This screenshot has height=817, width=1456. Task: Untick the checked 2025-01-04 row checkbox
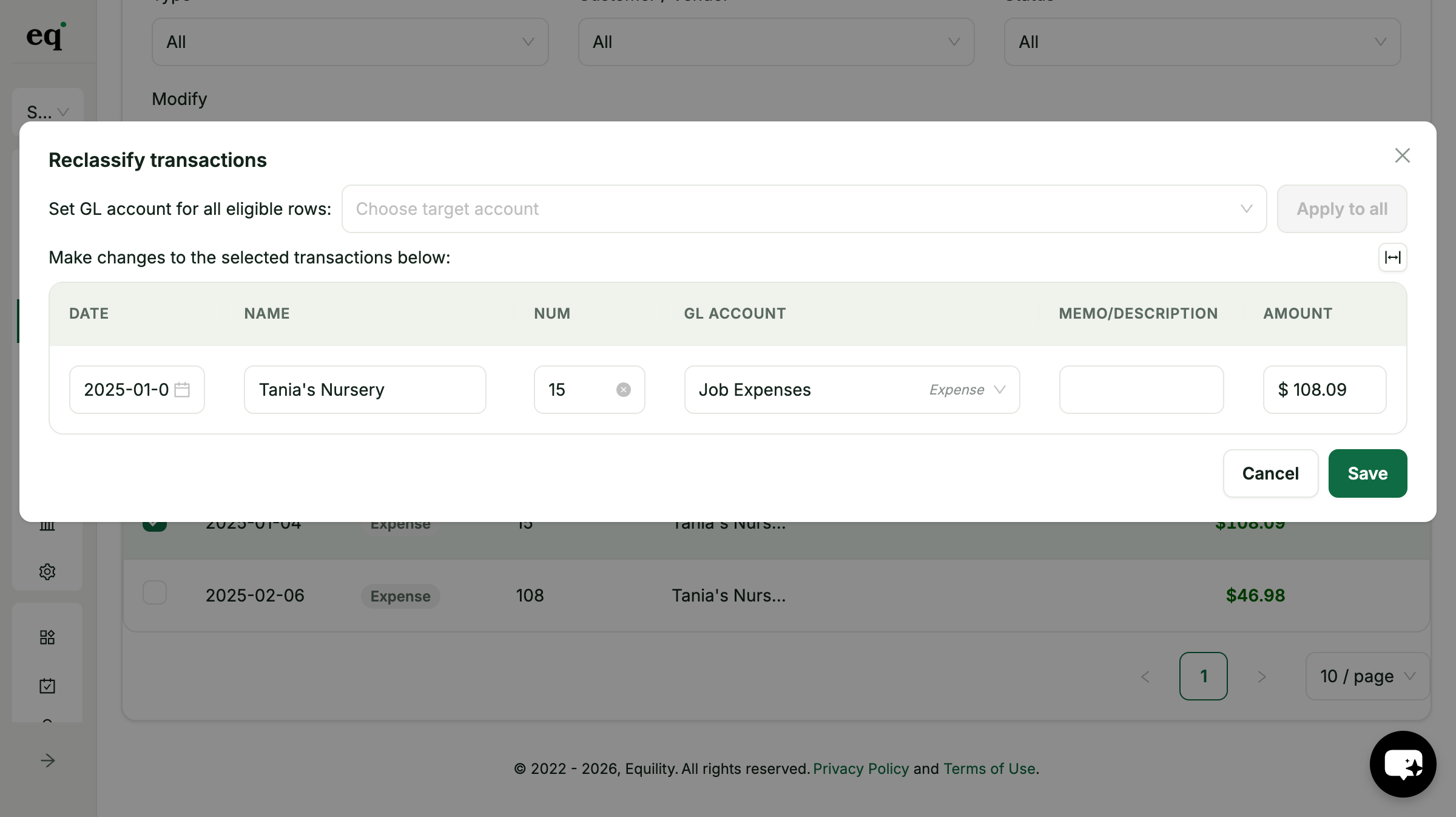tap(155, 526)
